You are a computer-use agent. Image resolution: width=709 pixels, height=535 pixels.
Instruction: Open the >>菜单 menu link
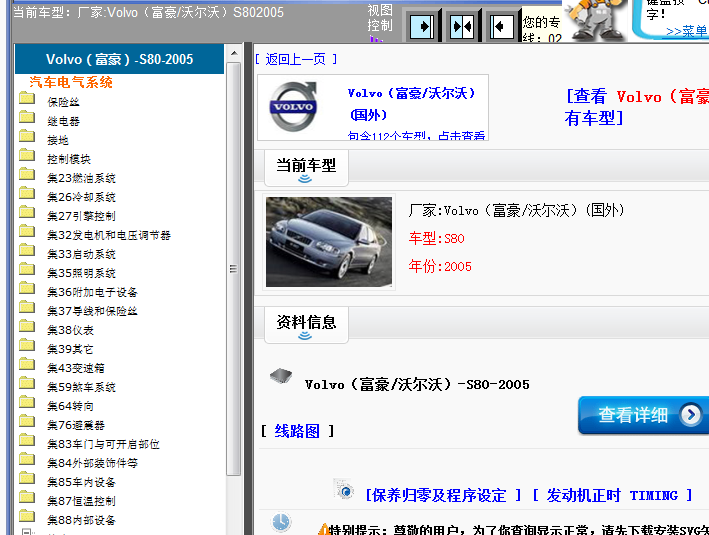686,31
